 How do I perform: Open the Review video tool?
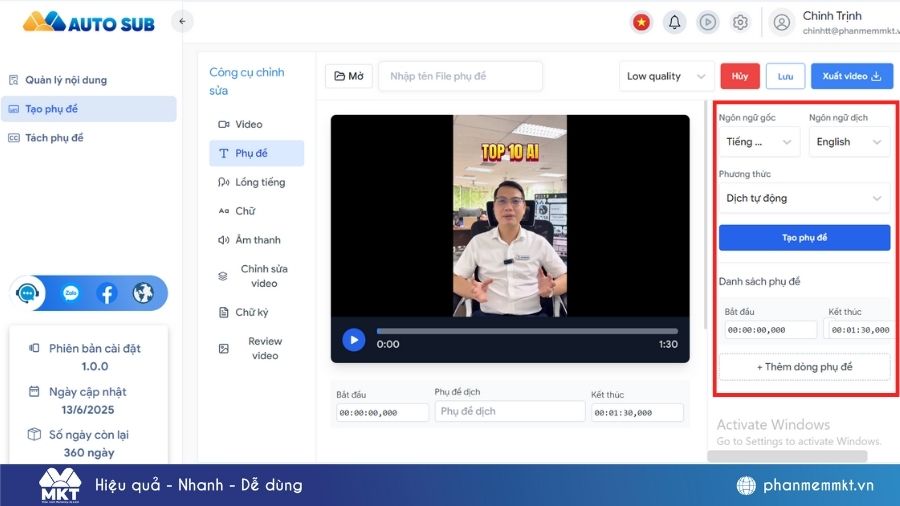(257, 348)
